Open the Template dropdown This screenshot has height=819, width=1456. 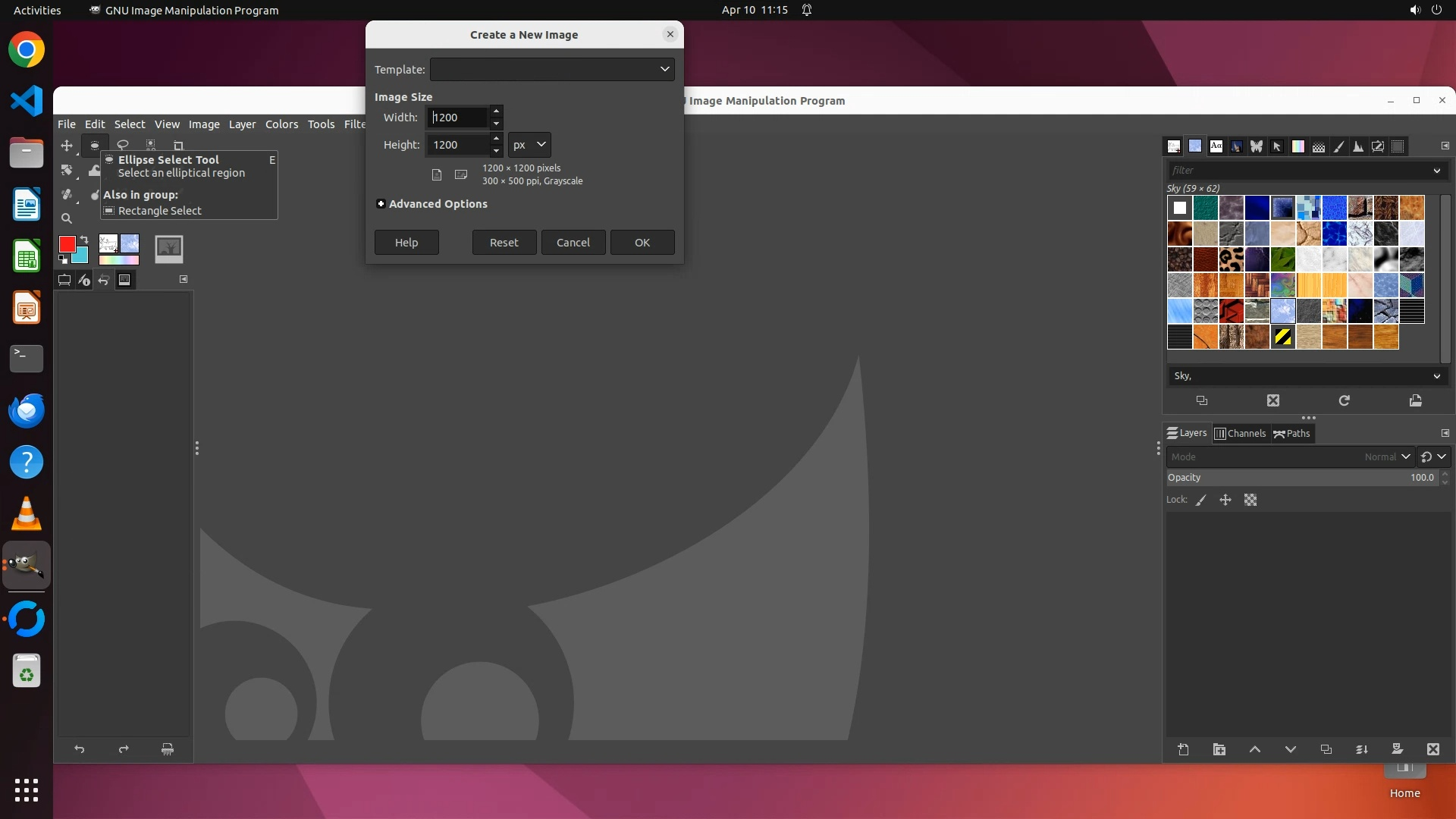pos(552,69)
